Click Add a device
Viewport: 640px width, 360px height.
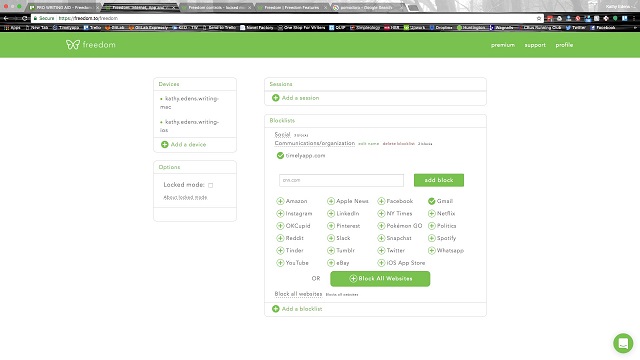(x=184, y=144)
